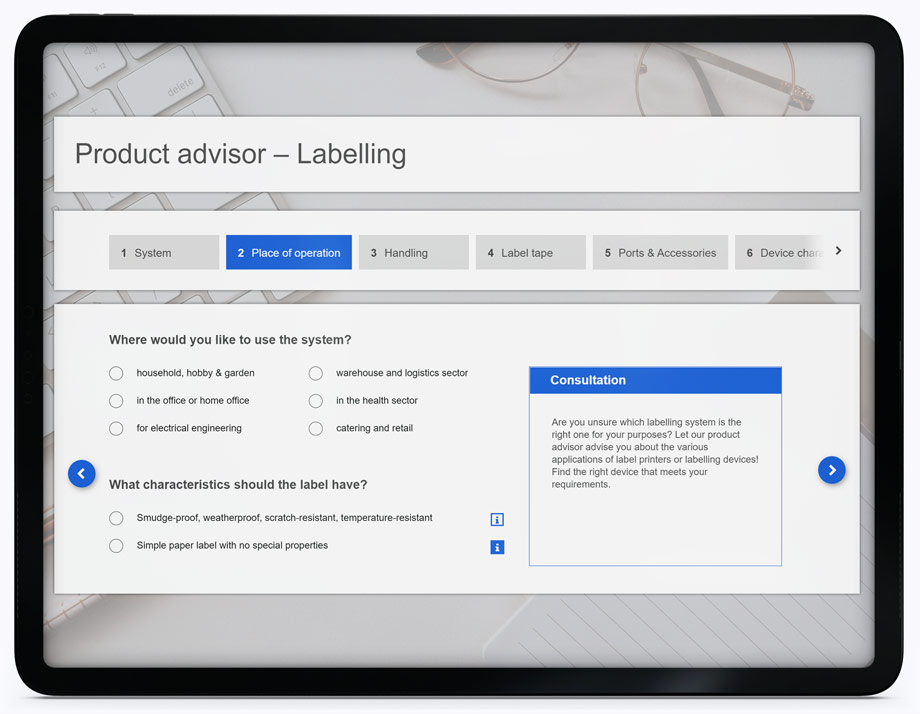Open info icon for smudge-proof label option
The image size is (920, 714).
pos(497,520)
